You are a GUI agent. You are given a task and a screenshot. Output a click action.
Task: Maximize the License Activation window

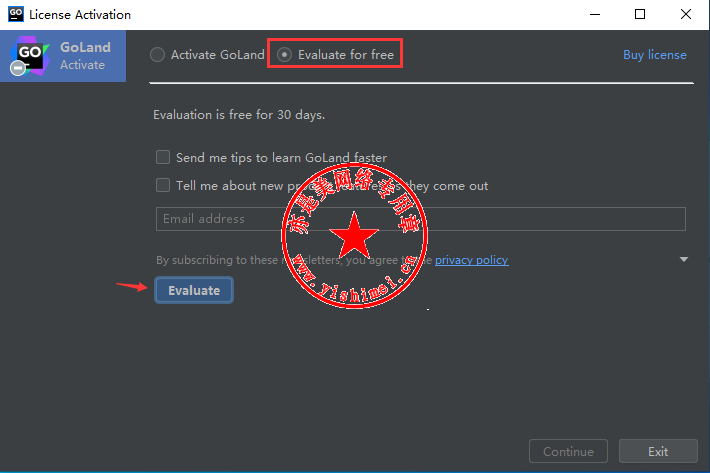(x=640, y=14)
